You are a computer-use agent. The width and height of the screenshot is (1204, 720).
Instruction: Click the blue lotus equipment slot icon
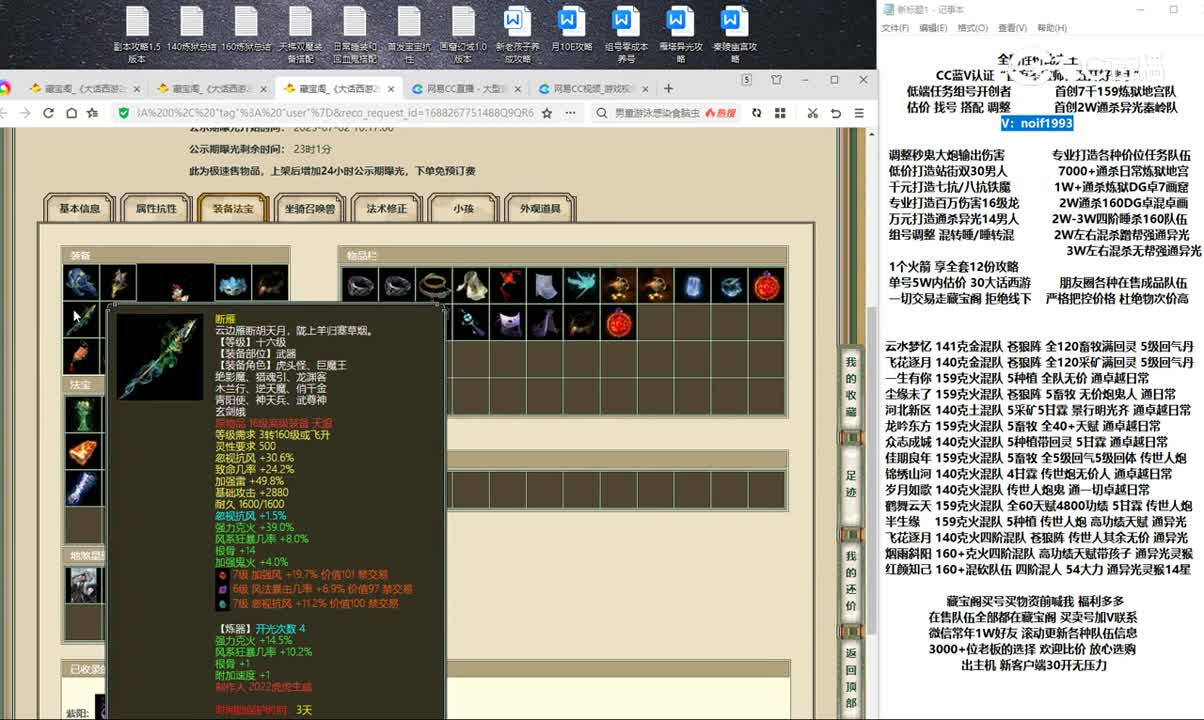click(x=233, y=283)
